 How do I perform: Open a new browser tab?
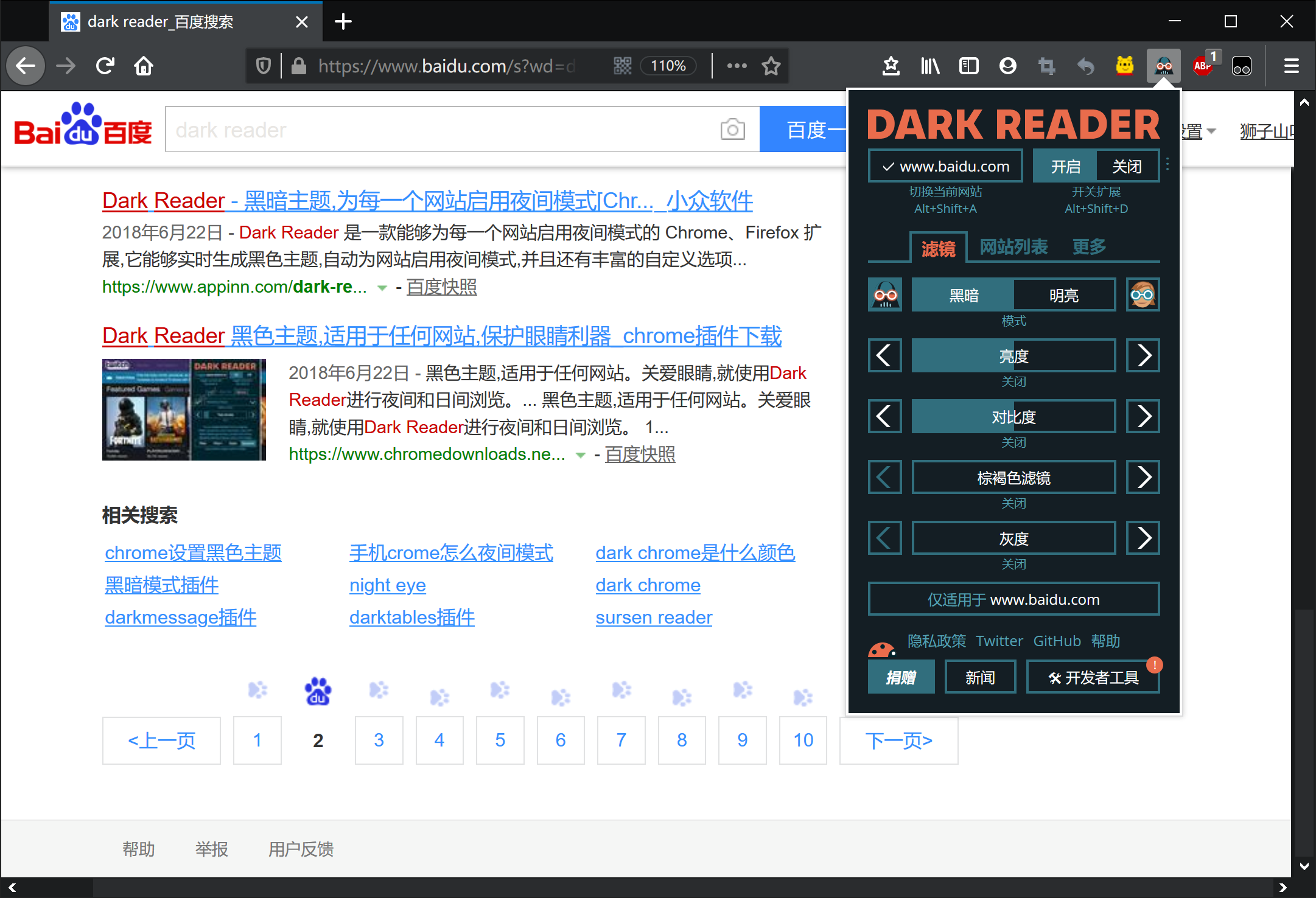pos(343,22)
